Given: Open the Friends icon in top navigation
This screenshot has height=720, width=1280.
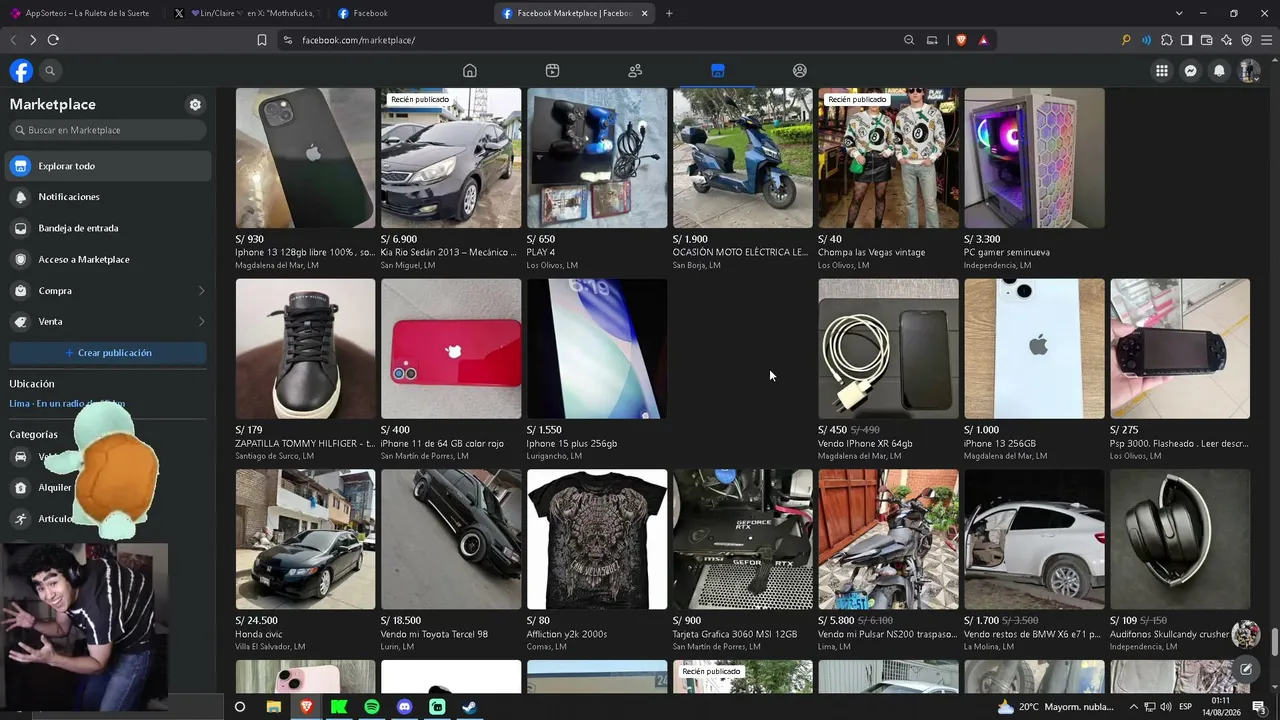Looking at the screenshot, I should point(635,71).
